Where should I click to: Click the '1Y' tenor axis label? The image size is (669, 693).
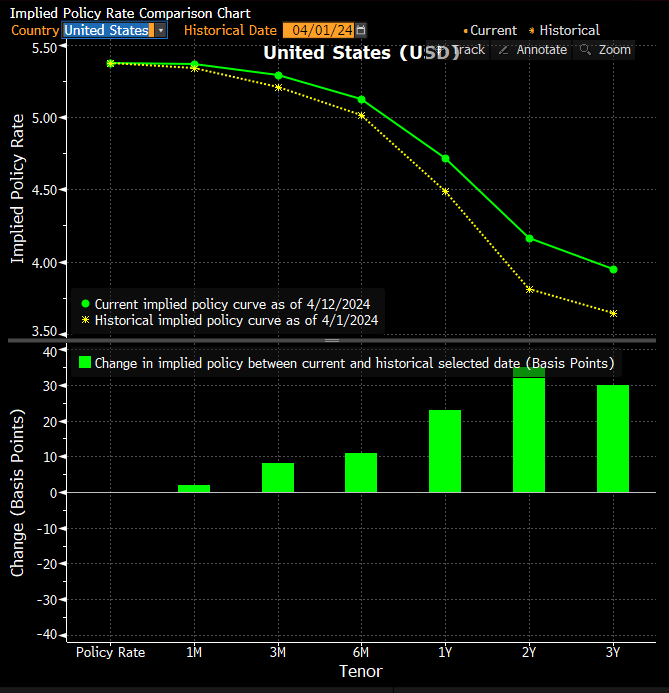(x=445, y=652)
